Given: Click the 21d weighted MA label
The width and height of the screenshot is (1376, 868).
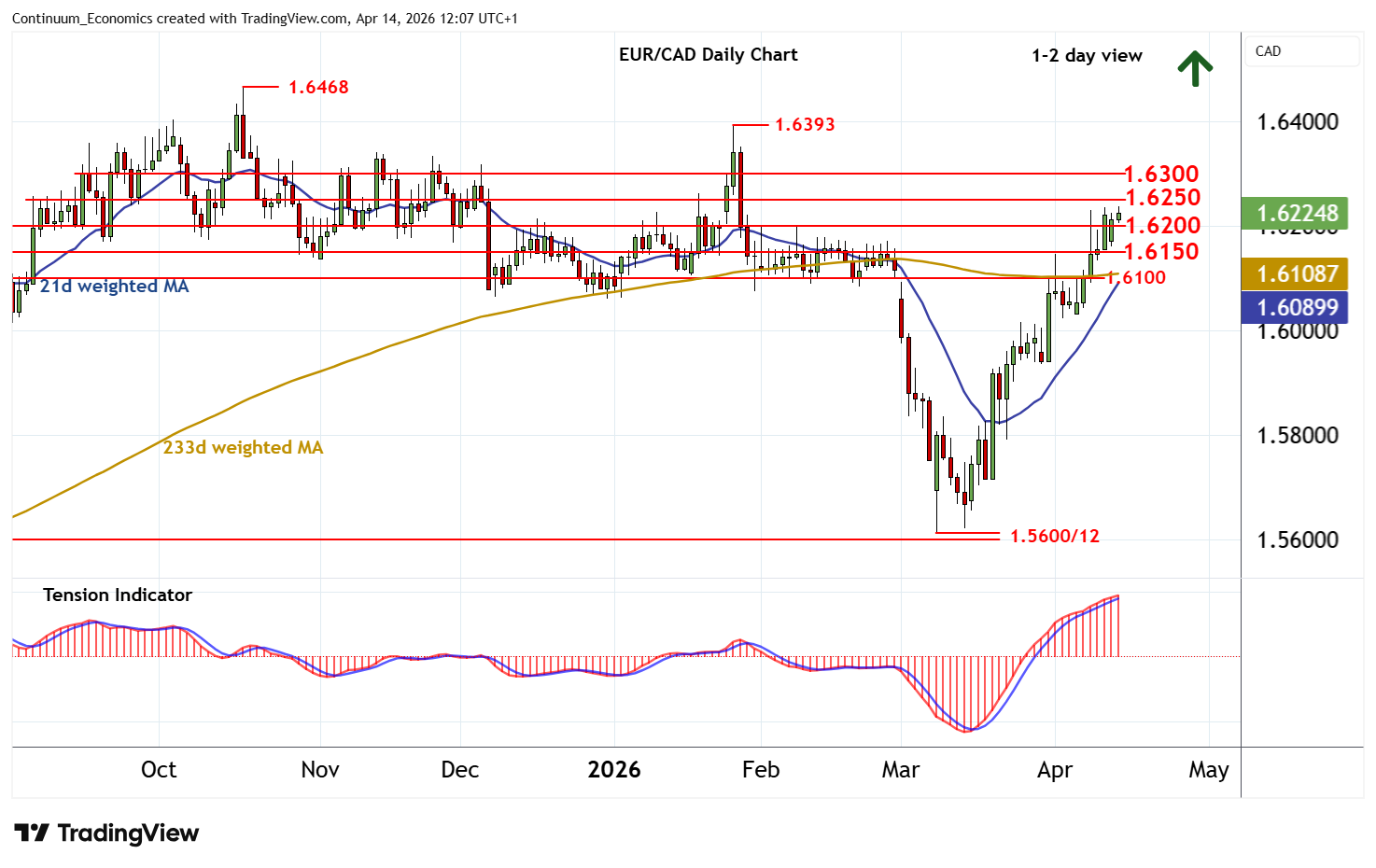Looking at the screenshot, I should pos(114,287).
